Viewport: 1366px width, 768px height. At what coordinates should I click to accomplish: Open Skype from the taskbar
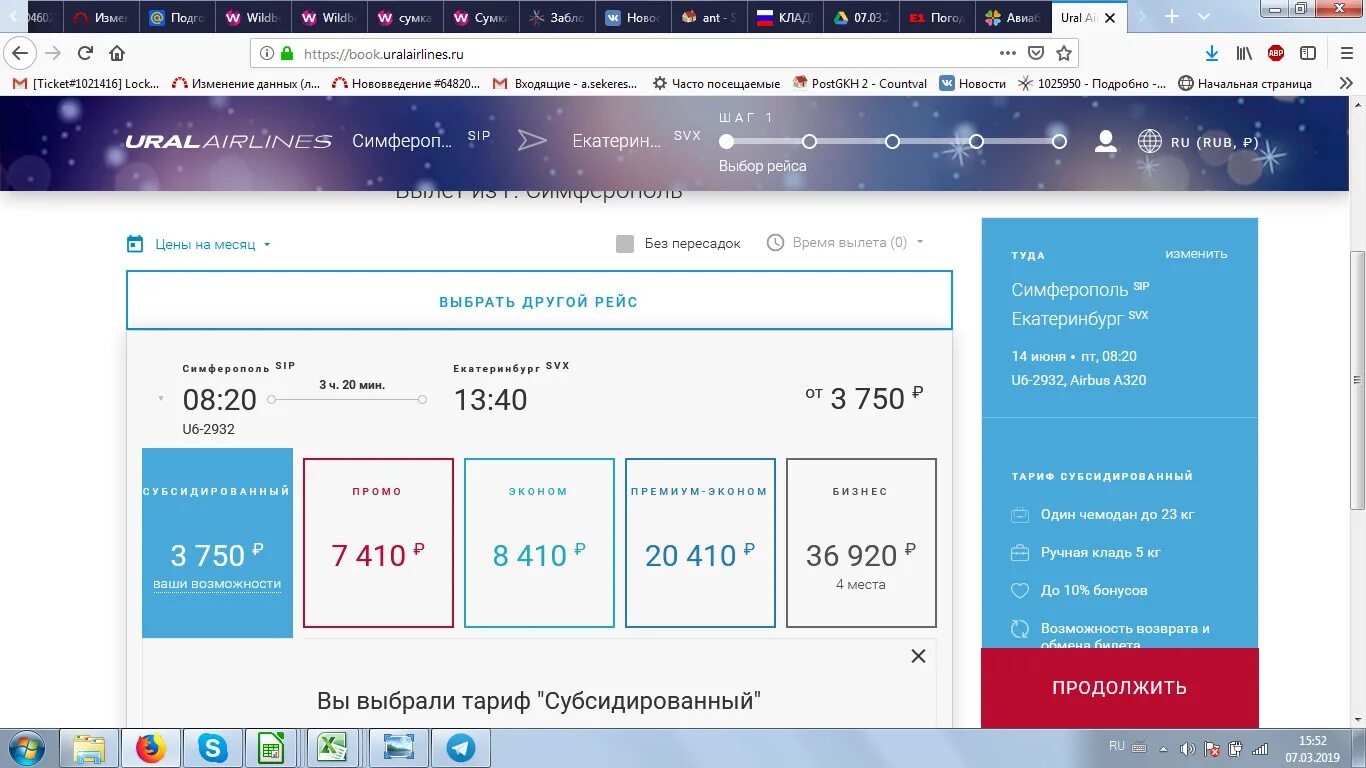pyautogui.click(x=212, y=748)
